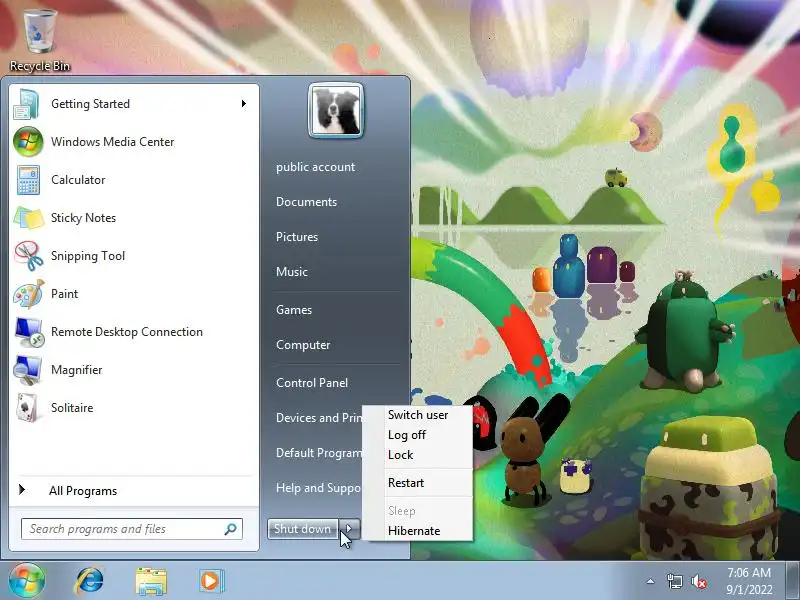
Task: Open Snipping Tool scissors icon
Action: [29, 256]
